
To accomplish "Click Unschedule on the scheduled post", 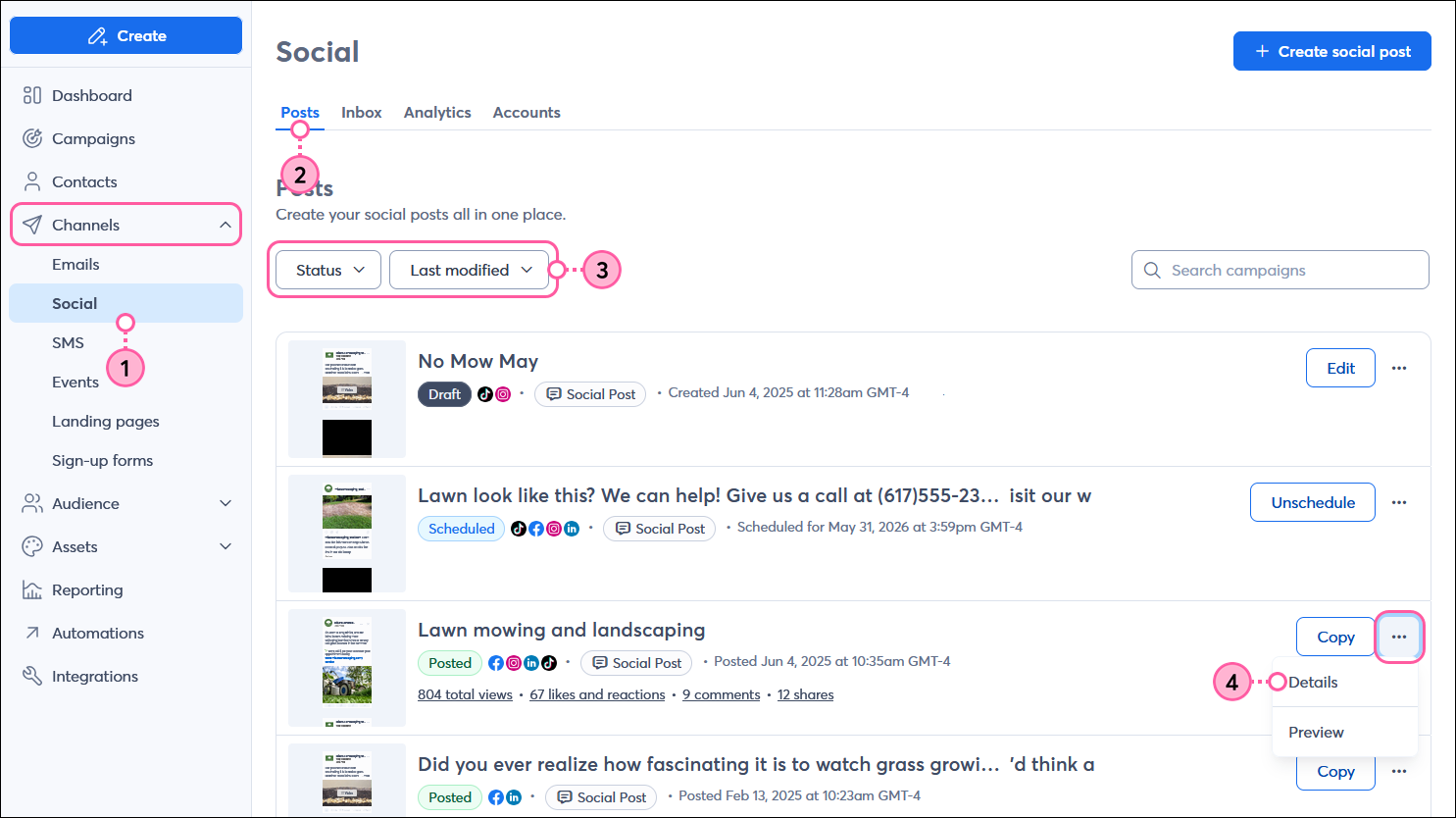I will point(1312,501).
